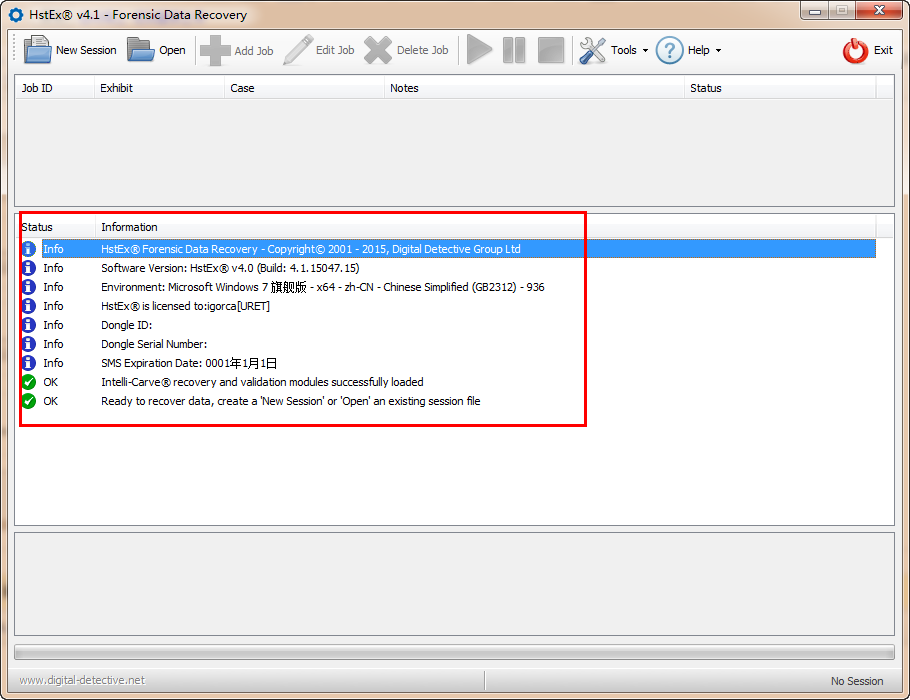Click info icon beside SMS Expiration Date
Image resolution: width=910 pixels, height=700 pixels.
tap(28, 363)
